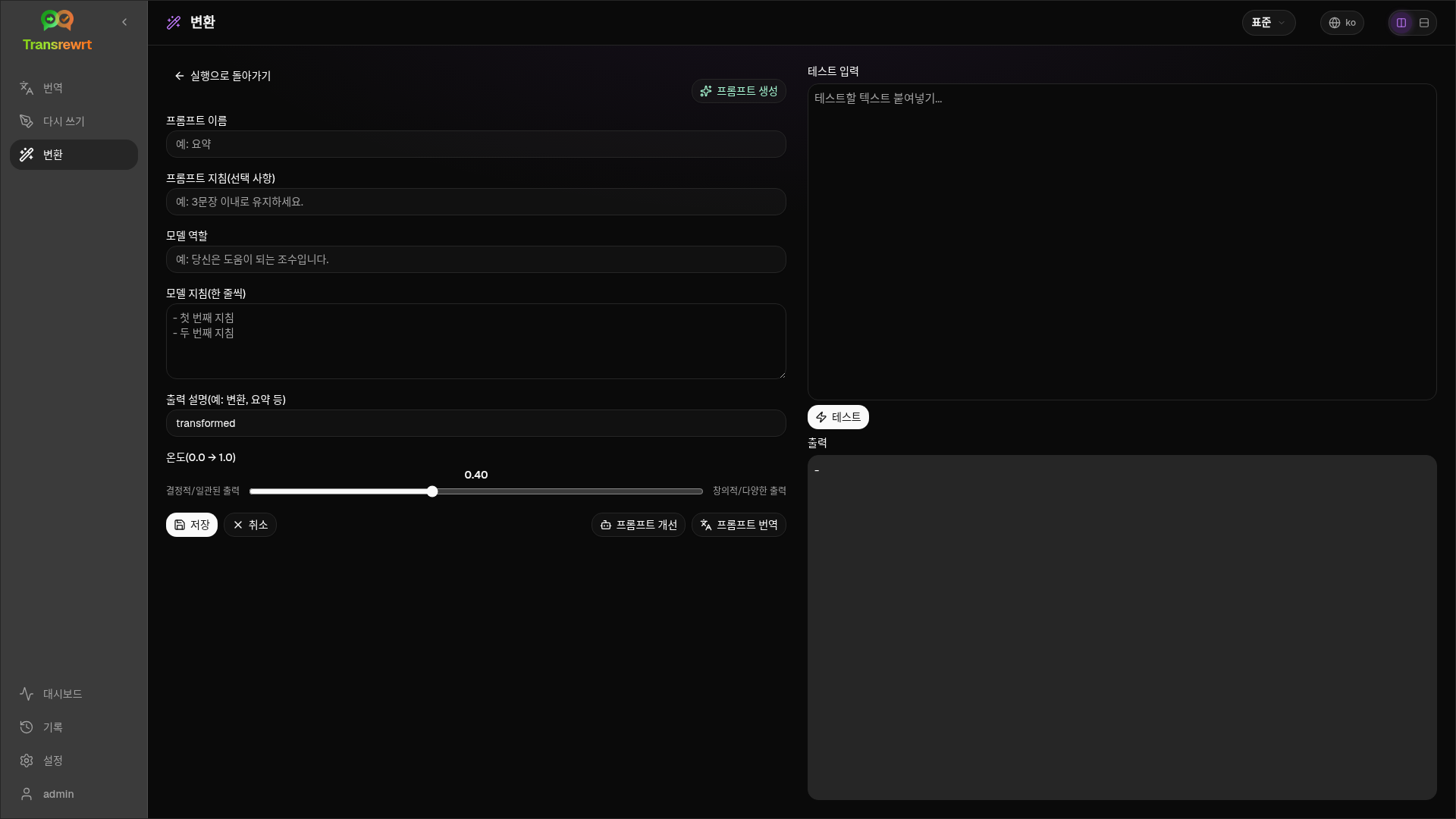Click the magic wand icon beside 변환 header
1456x819 pixels.
point(174,23)
